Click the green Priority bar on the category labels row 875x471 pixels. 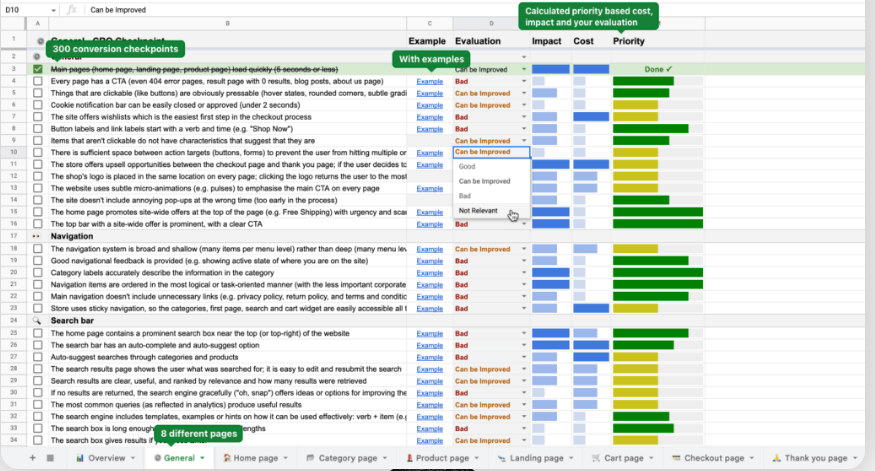point(658,273)
